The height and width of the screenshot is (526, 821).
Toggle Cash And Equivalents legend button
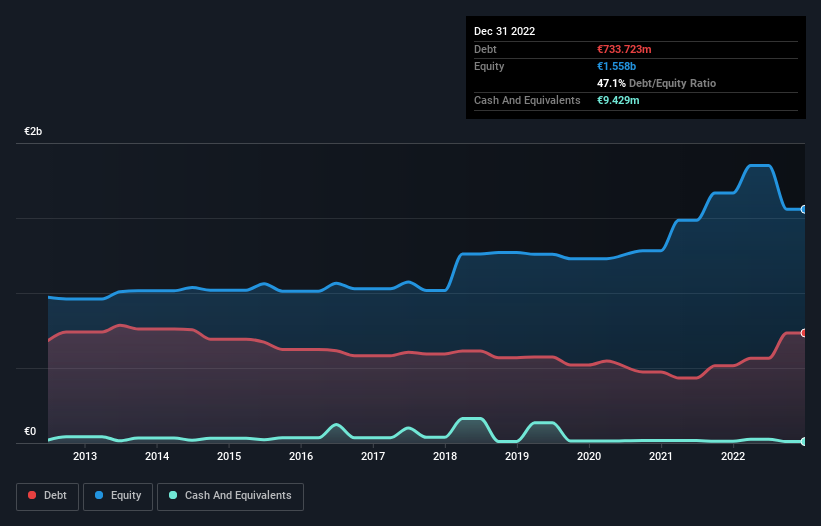tap(230, 496)
